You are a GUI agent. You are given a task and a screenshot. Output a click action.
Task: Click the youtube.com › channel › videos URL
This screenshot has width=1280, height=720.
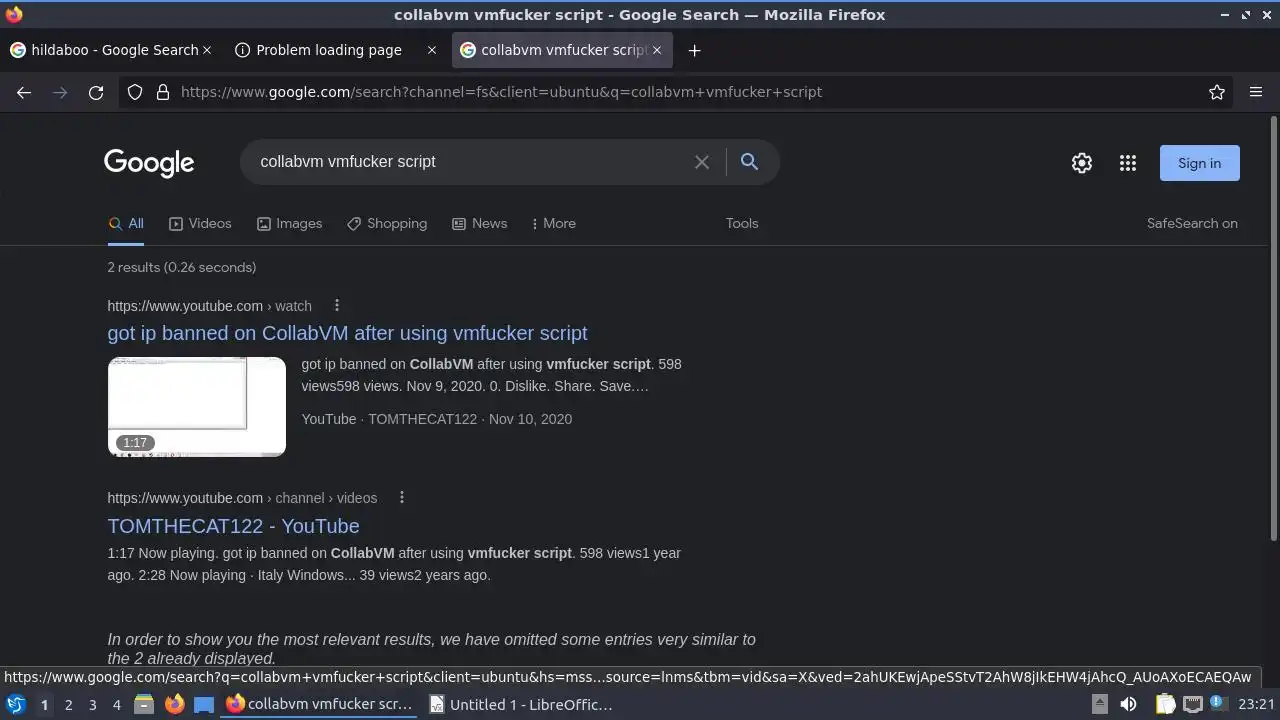pos(242,498)
